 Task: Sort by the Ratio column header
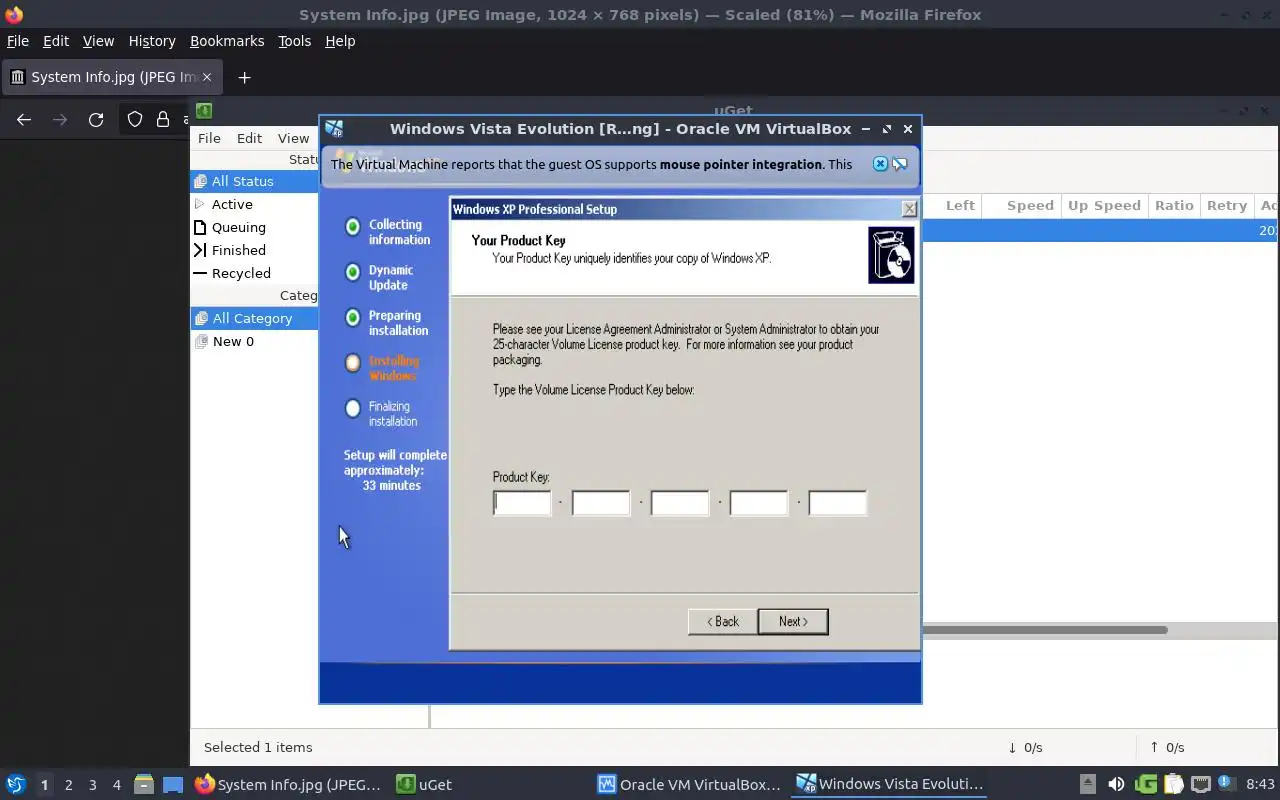1174,205
